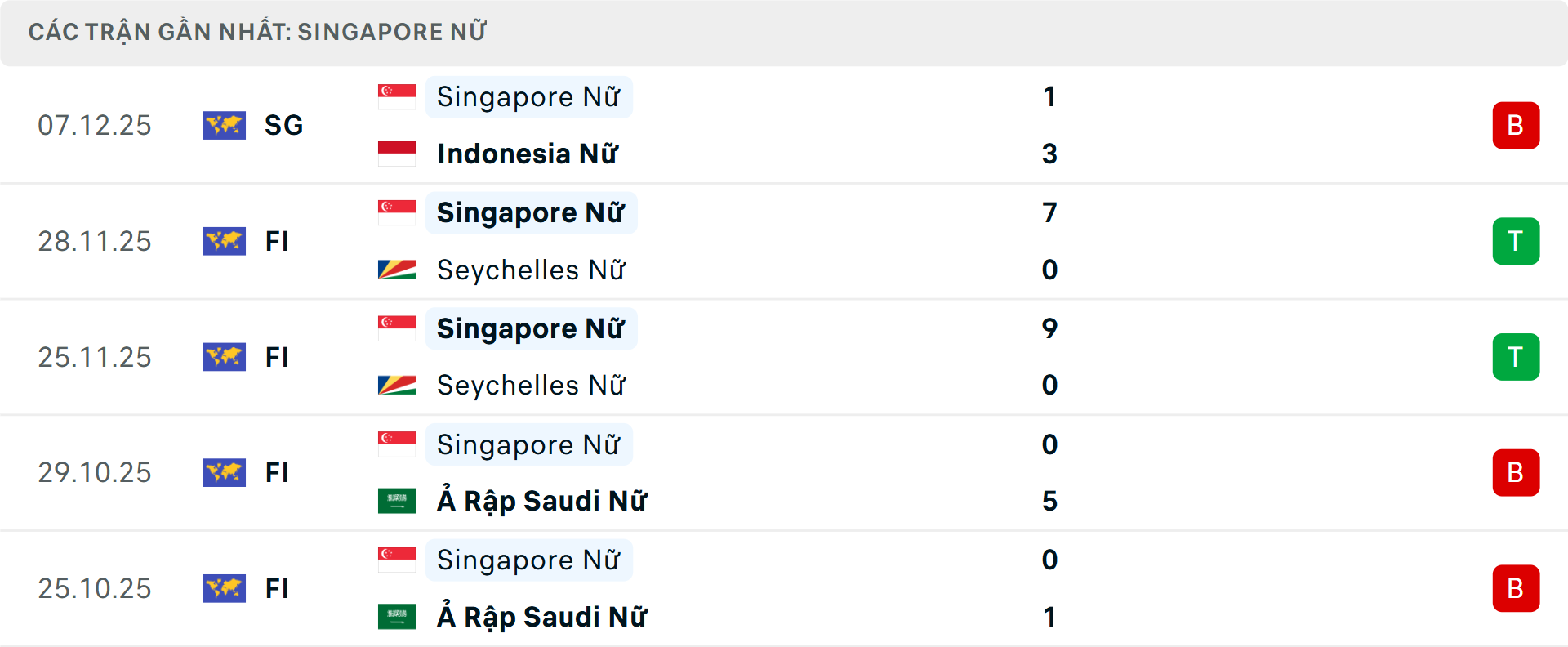Click the score 7 in the Seychelles match
This screenshot has width=1568, height=647.
click(1050, 212)
